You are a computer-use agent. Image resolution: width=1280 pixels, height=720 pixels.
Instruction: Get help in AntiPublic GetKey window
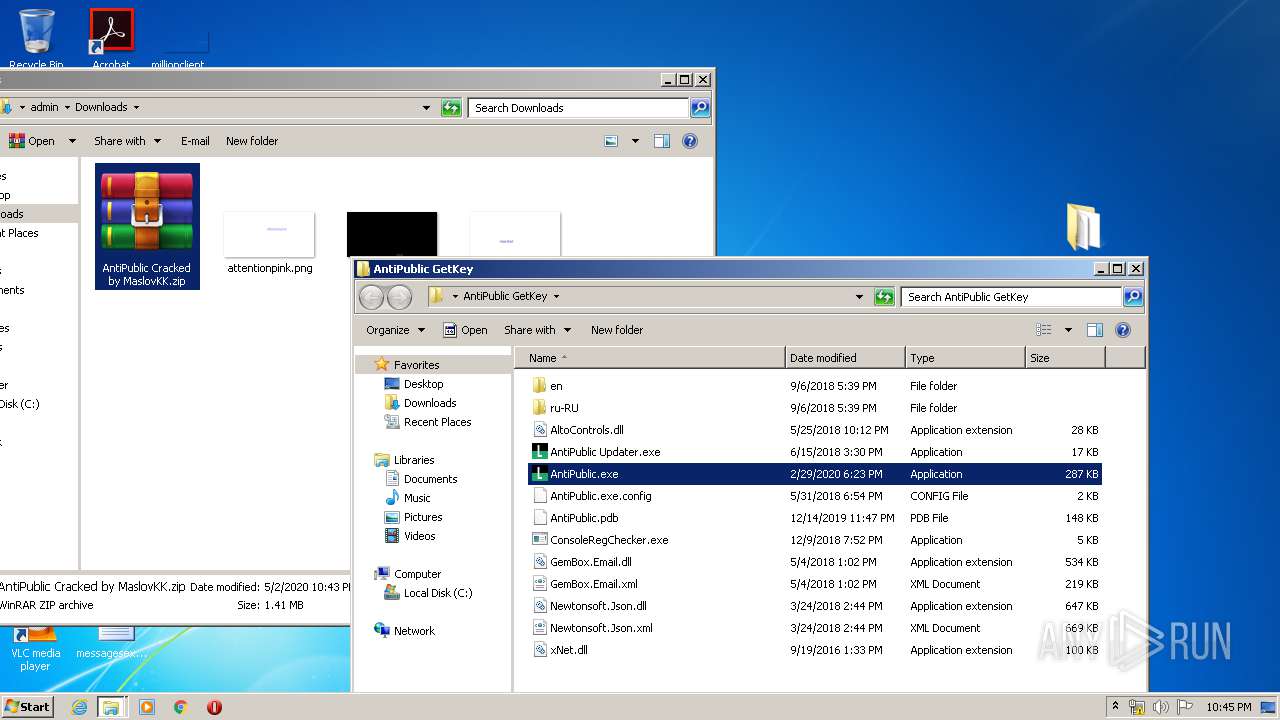(x=1122, y=330)
